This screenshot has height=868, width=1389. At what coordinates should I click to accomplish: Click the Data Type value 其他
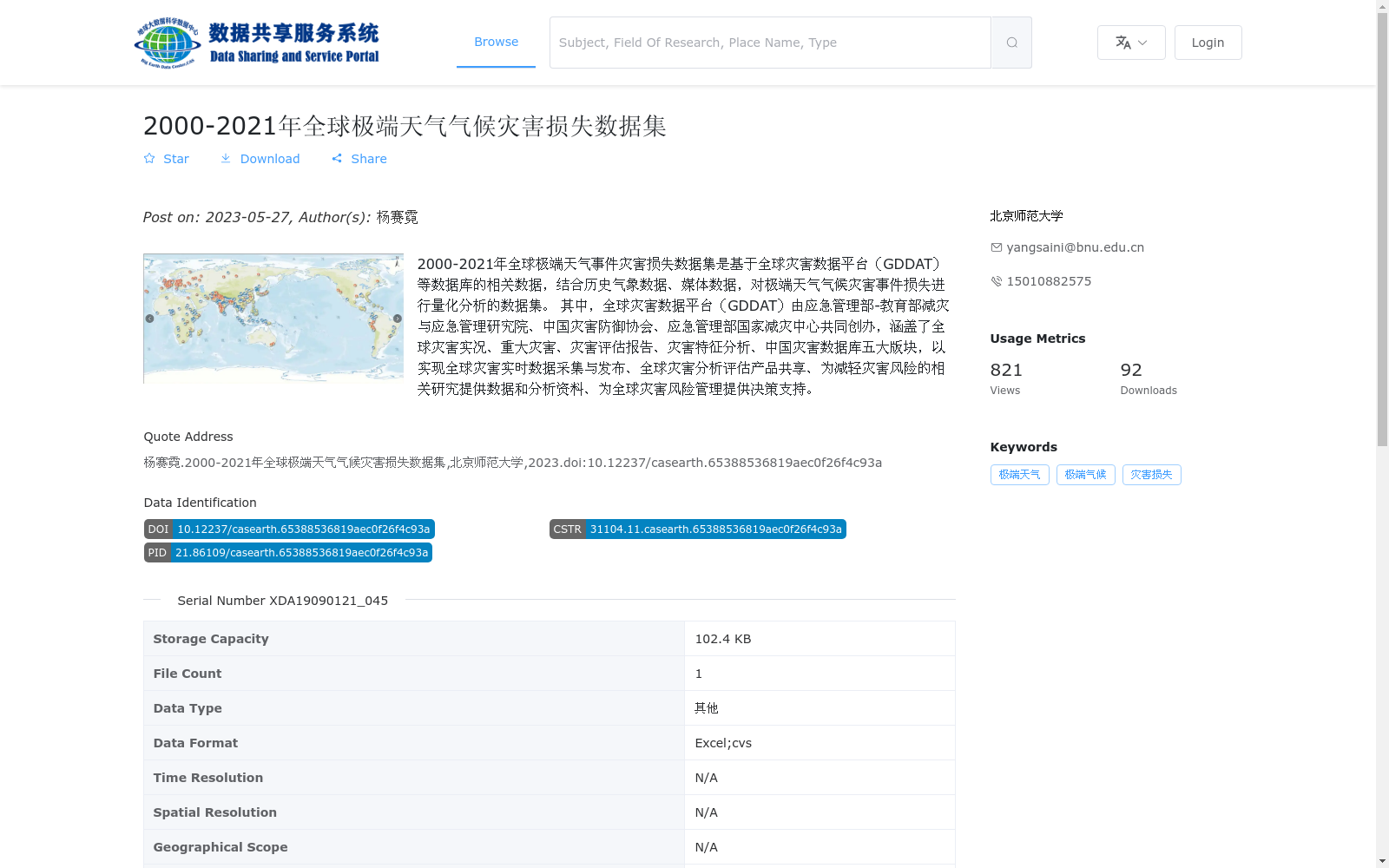tap(706, 708)
